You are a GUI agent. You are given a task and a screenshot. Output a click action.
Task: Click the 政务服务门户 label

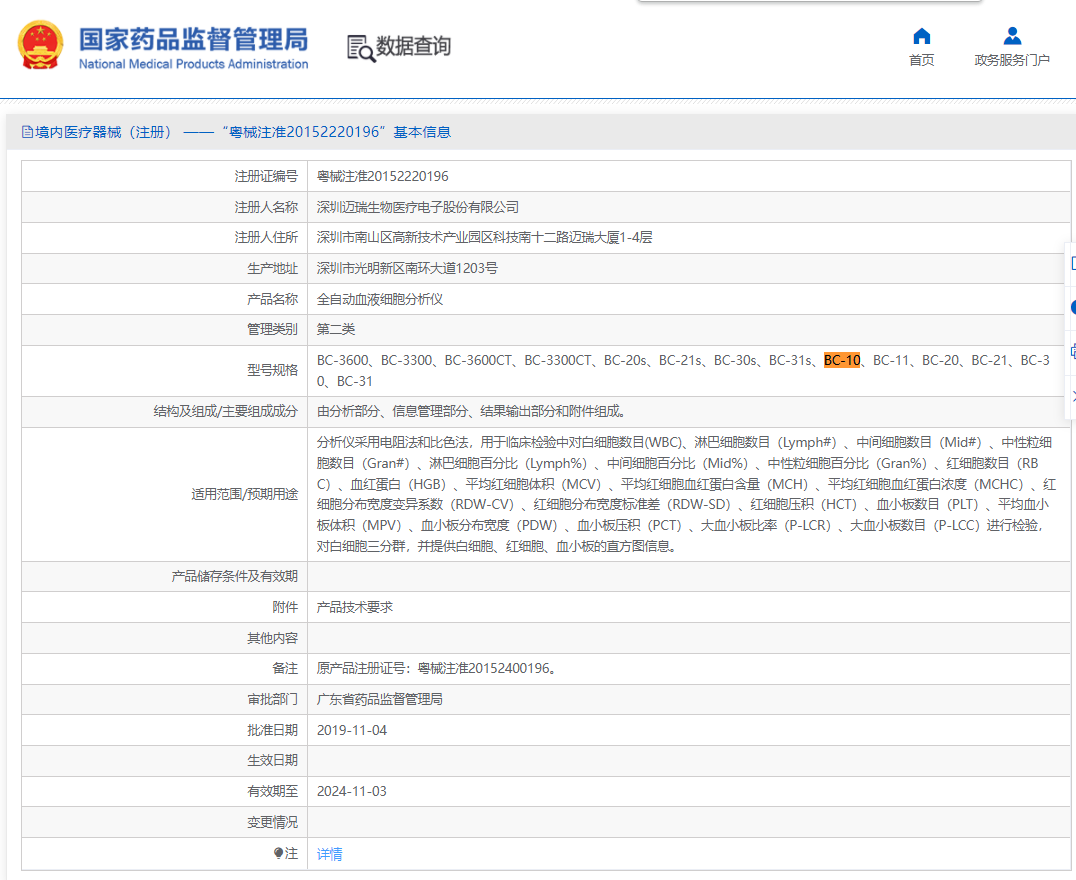(1011, 60)
